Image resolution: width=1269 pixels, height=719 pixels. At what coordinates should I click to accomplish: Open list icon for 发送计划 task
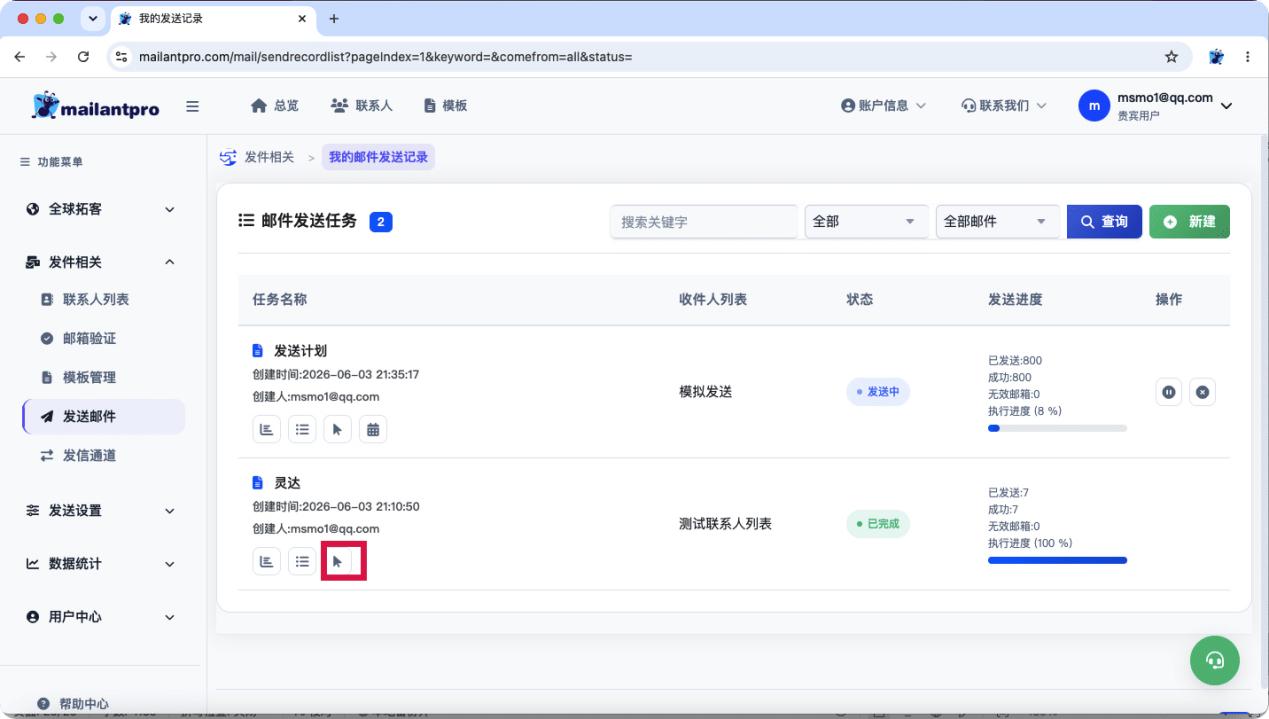click(x=302, y=429)
